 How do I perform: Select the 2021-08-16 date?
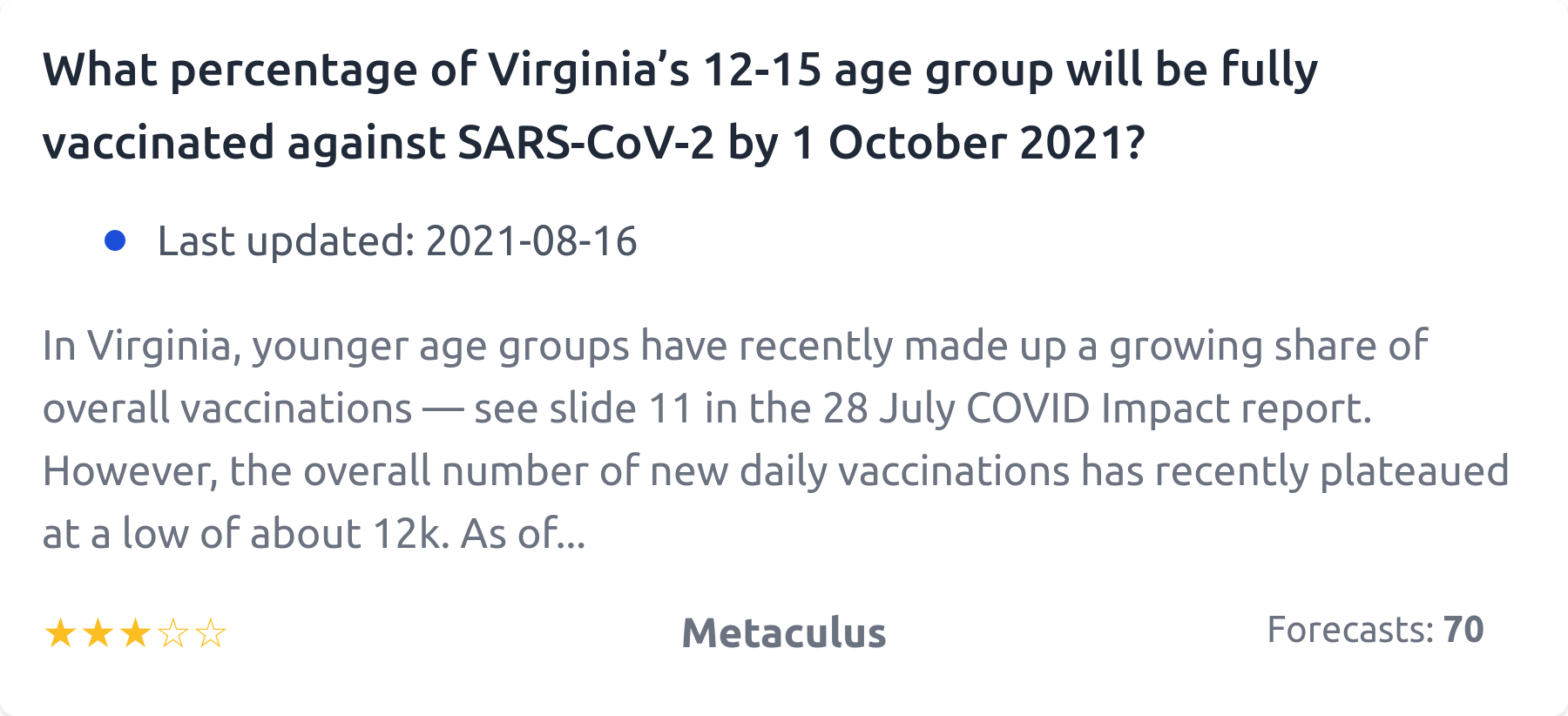(x=531, y=241)
